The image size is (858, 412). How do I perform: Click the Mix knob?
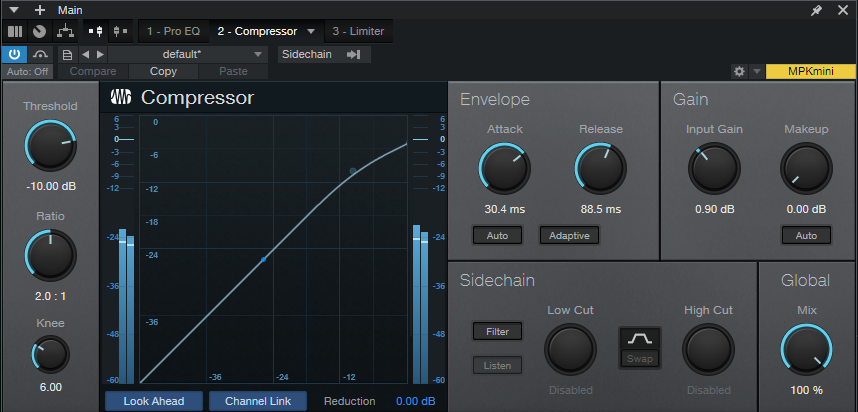(807, 350)
